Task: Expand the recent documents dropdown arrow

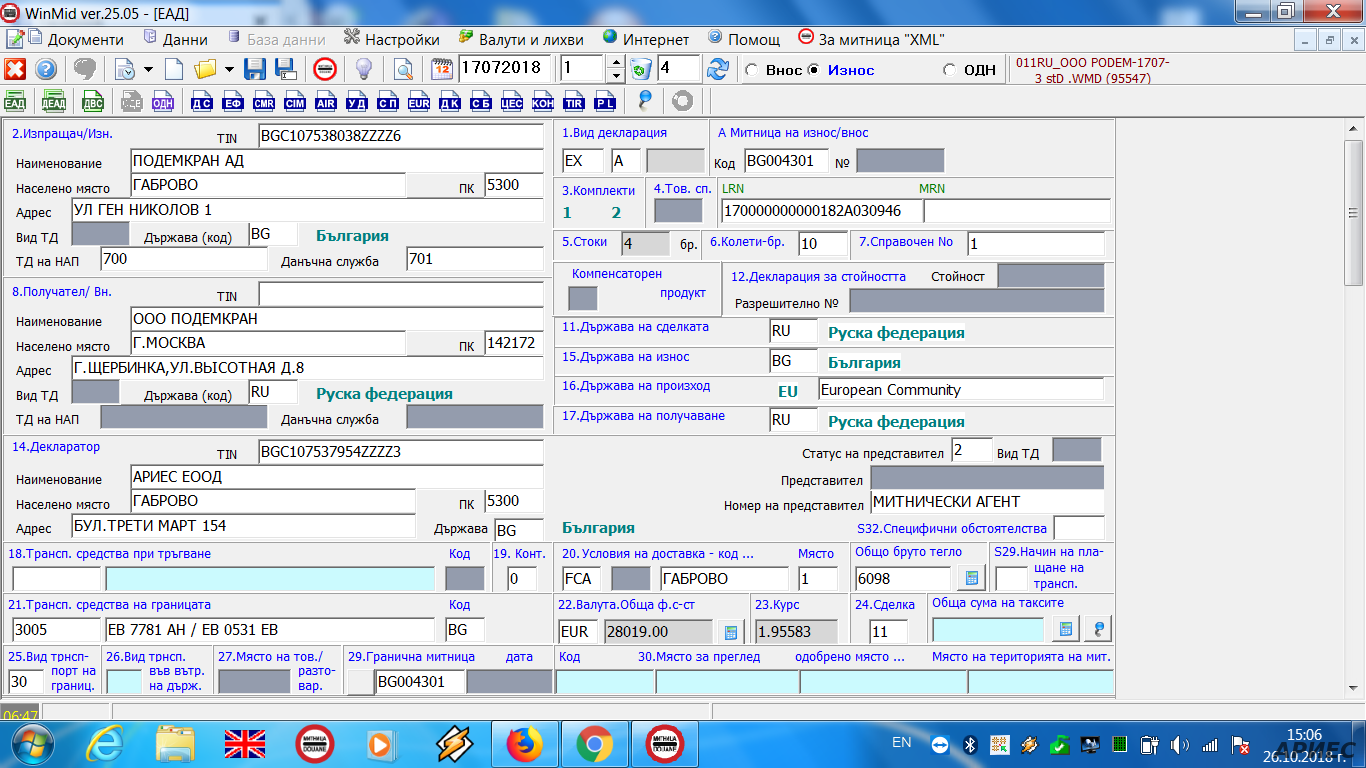Action: pyautogui.click(x=148, y=69)
